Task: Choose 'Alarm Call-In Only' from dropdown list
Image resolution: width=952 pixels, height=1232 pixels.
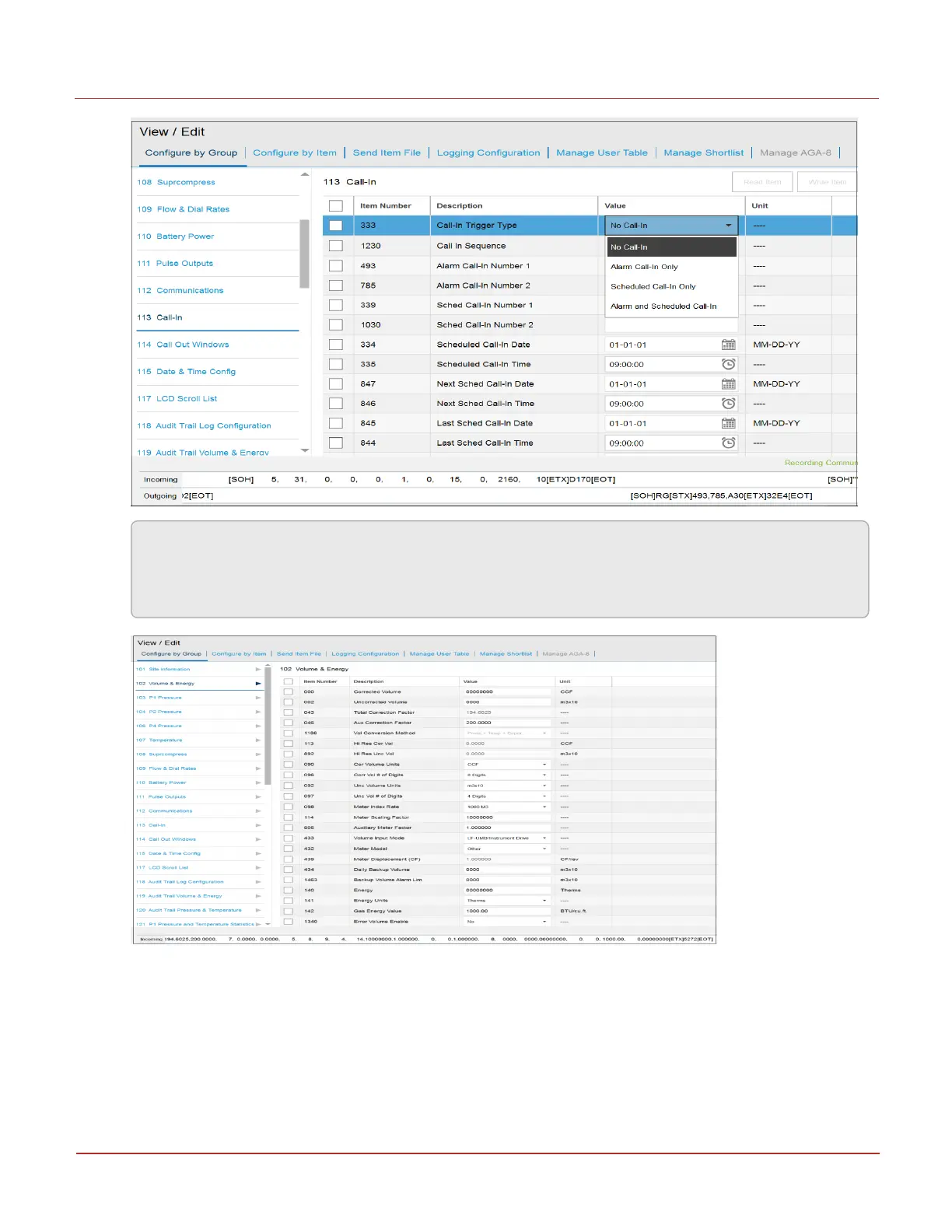Action: tap(672, 267)
